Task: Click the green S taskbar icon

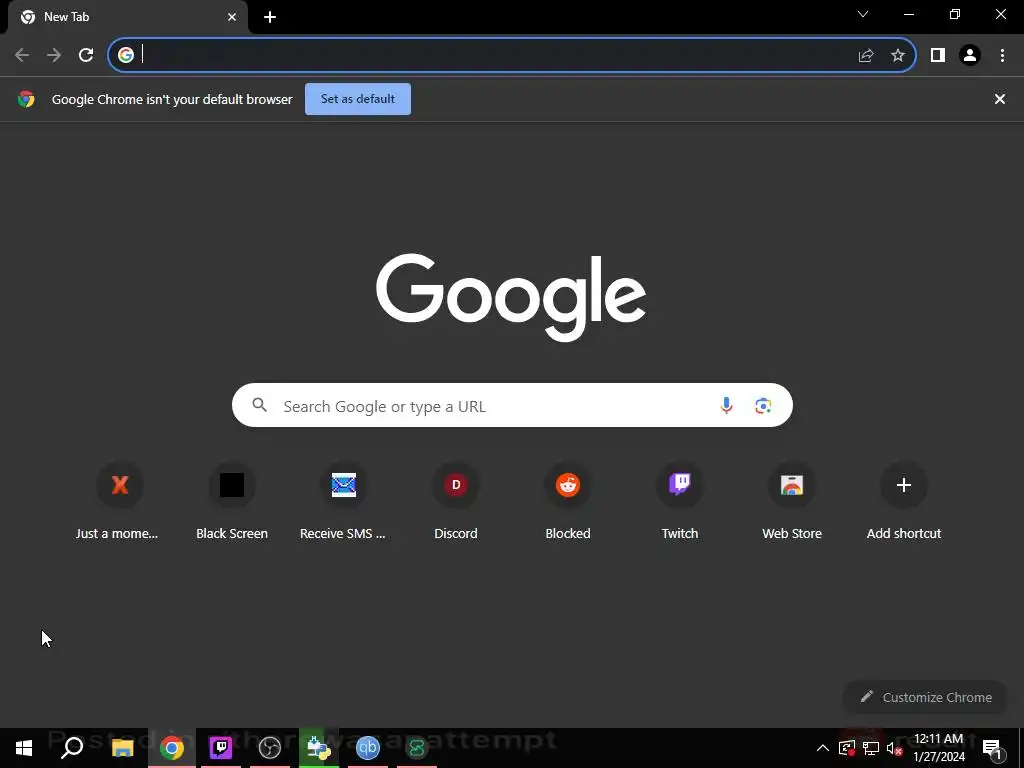Action: [417, 748]
